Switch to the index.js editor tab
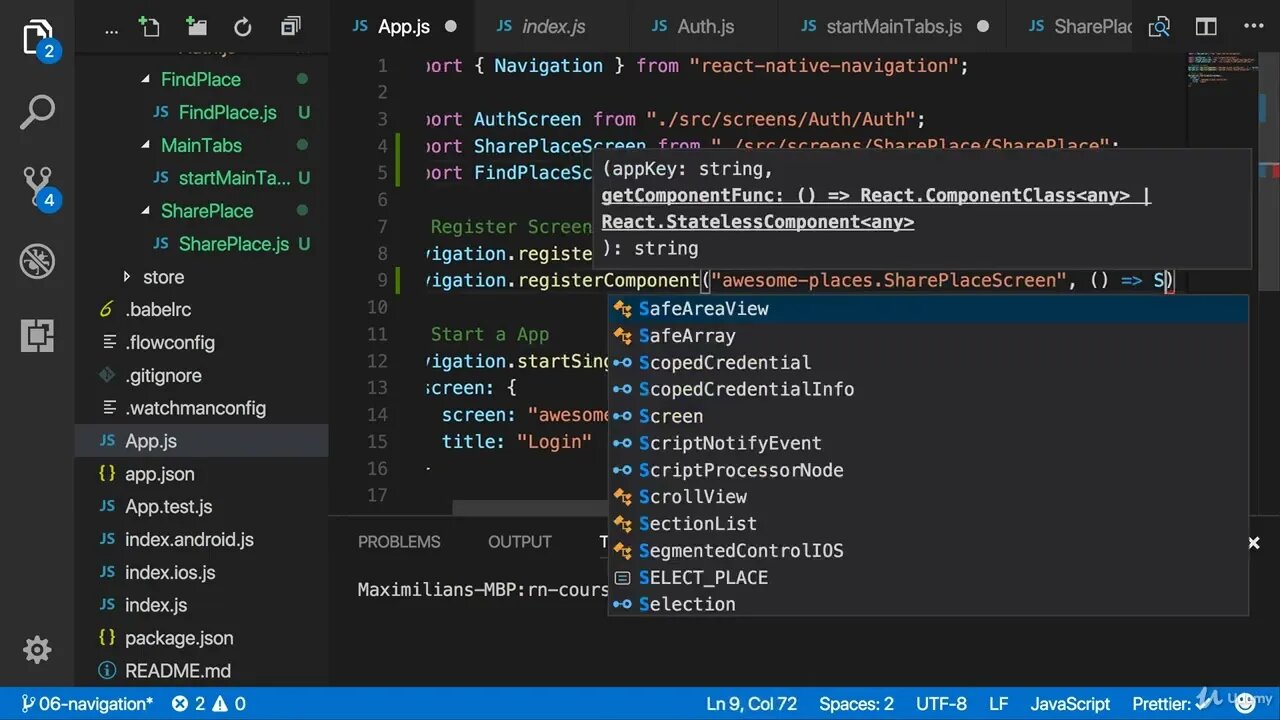1280x720 pixels. tap(553, 27)
